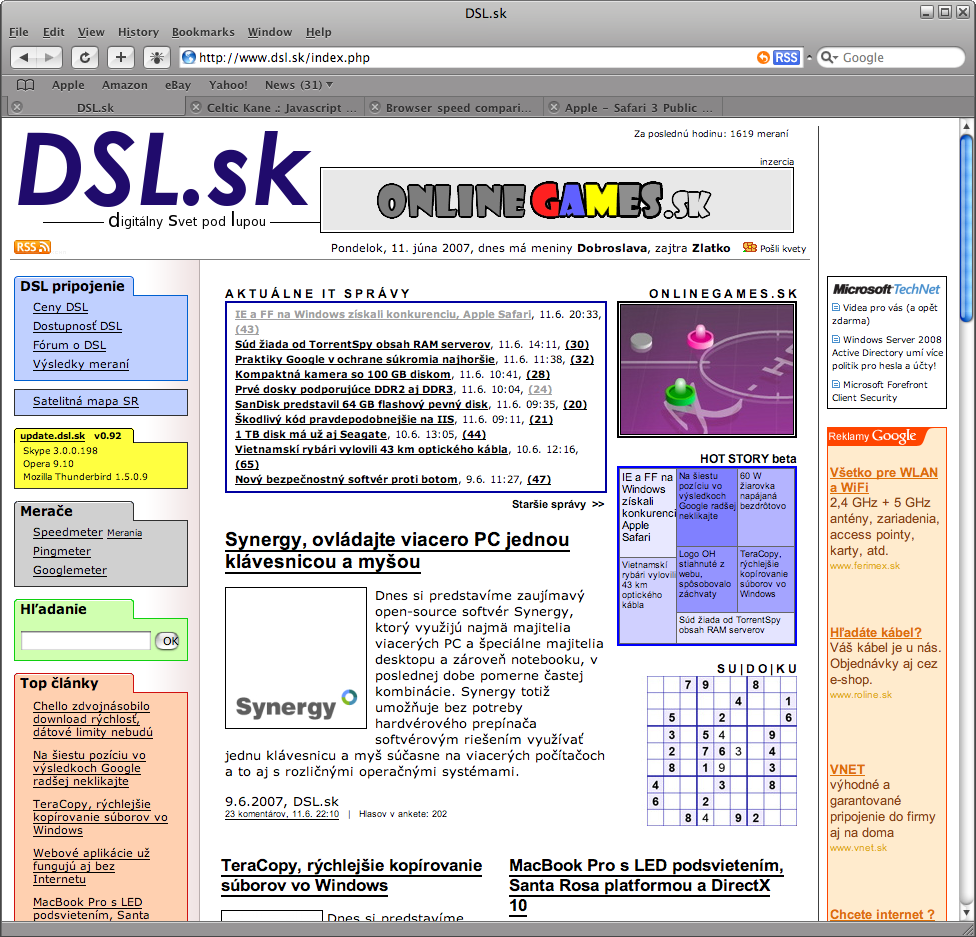976x937 pixels.
Task: Open Satelitná mapa SR link
Action: [86, 401]
